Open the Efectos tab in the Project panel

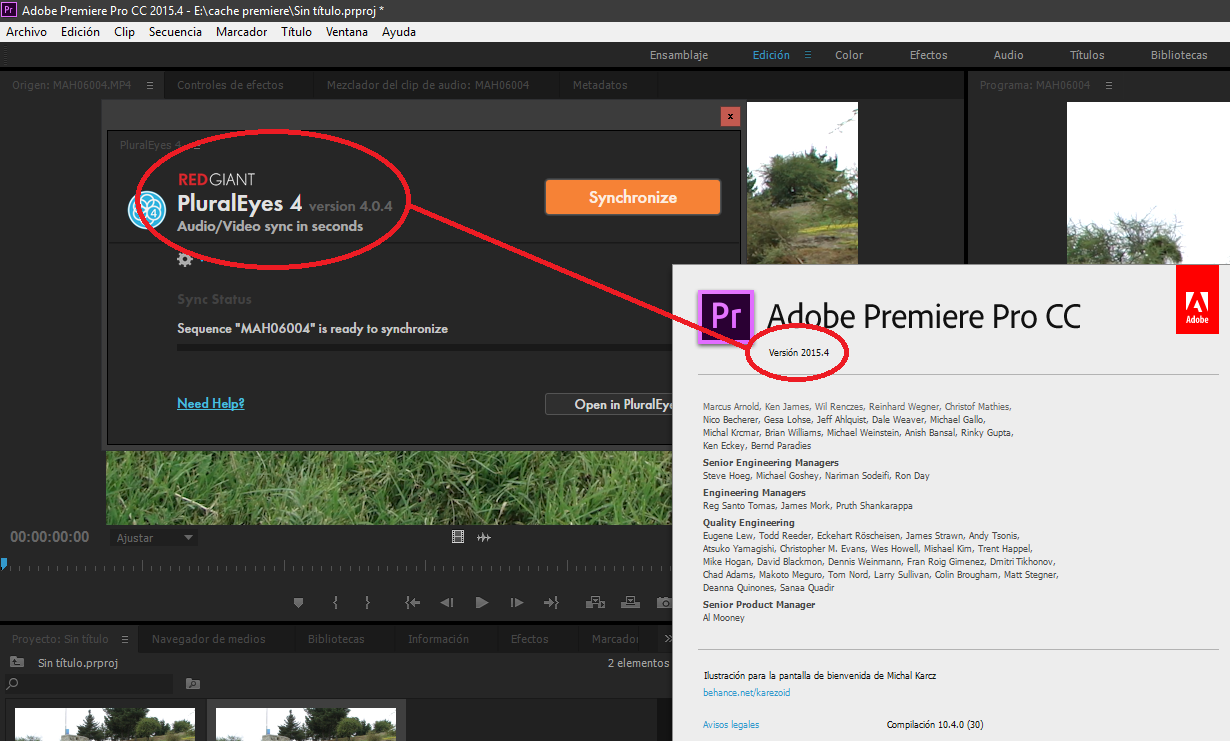pyautogui.click(x=530, y=639)
